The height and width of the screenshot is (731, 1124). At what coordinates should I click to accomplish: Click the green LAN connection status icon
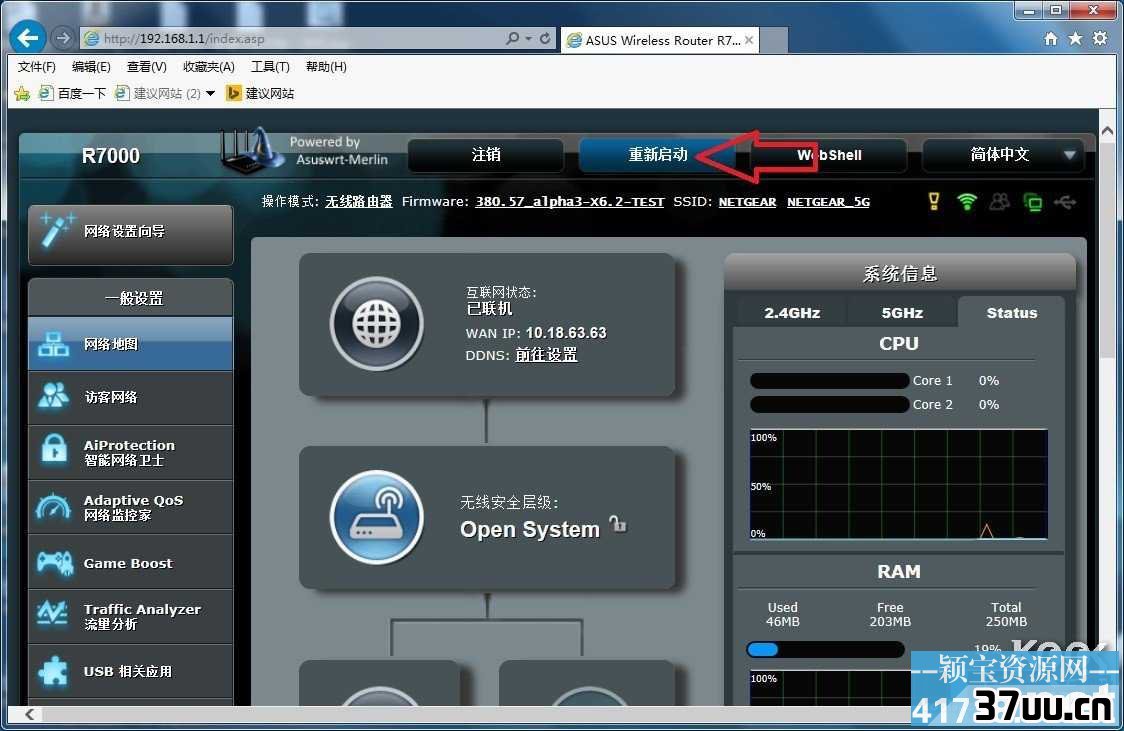pyautogui.click(x=1032, y=203)
